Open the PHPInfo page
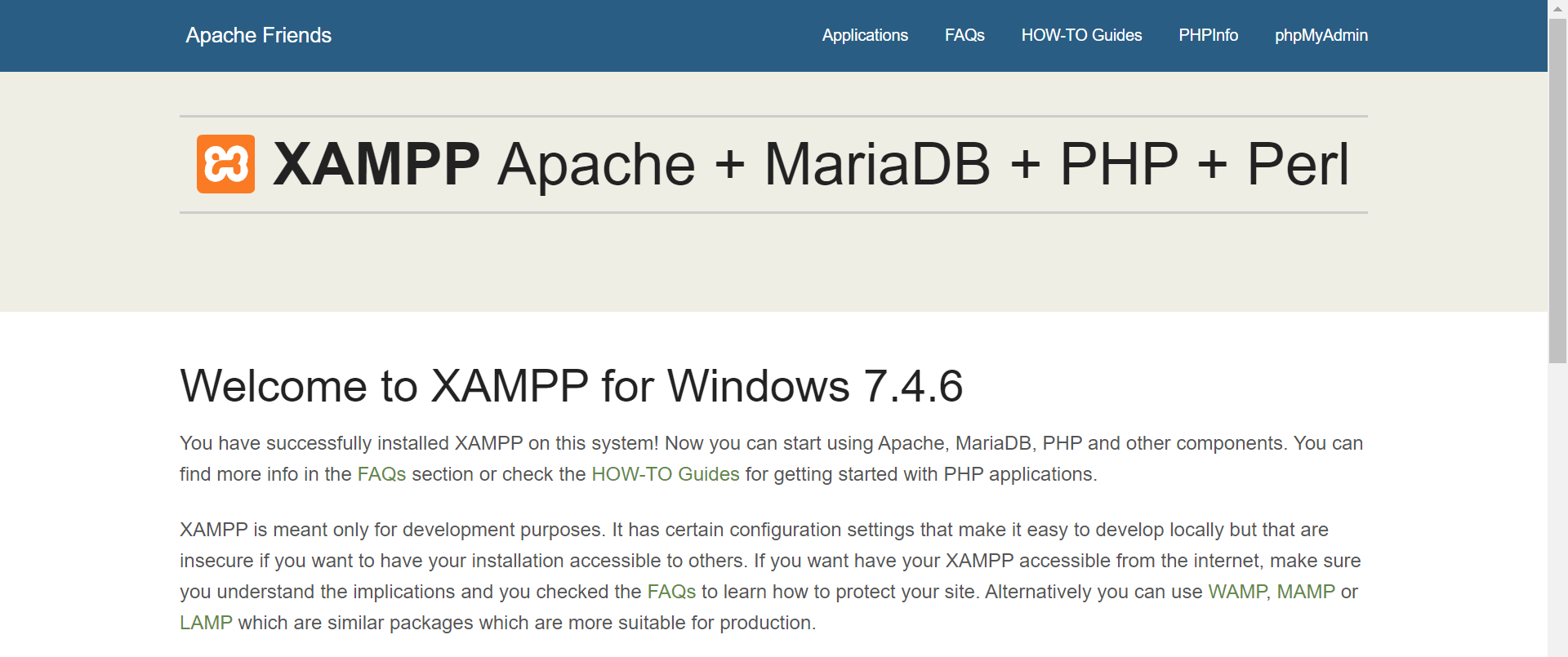The width and height of the screenshot is (1568, 657). click(1208, 35)
